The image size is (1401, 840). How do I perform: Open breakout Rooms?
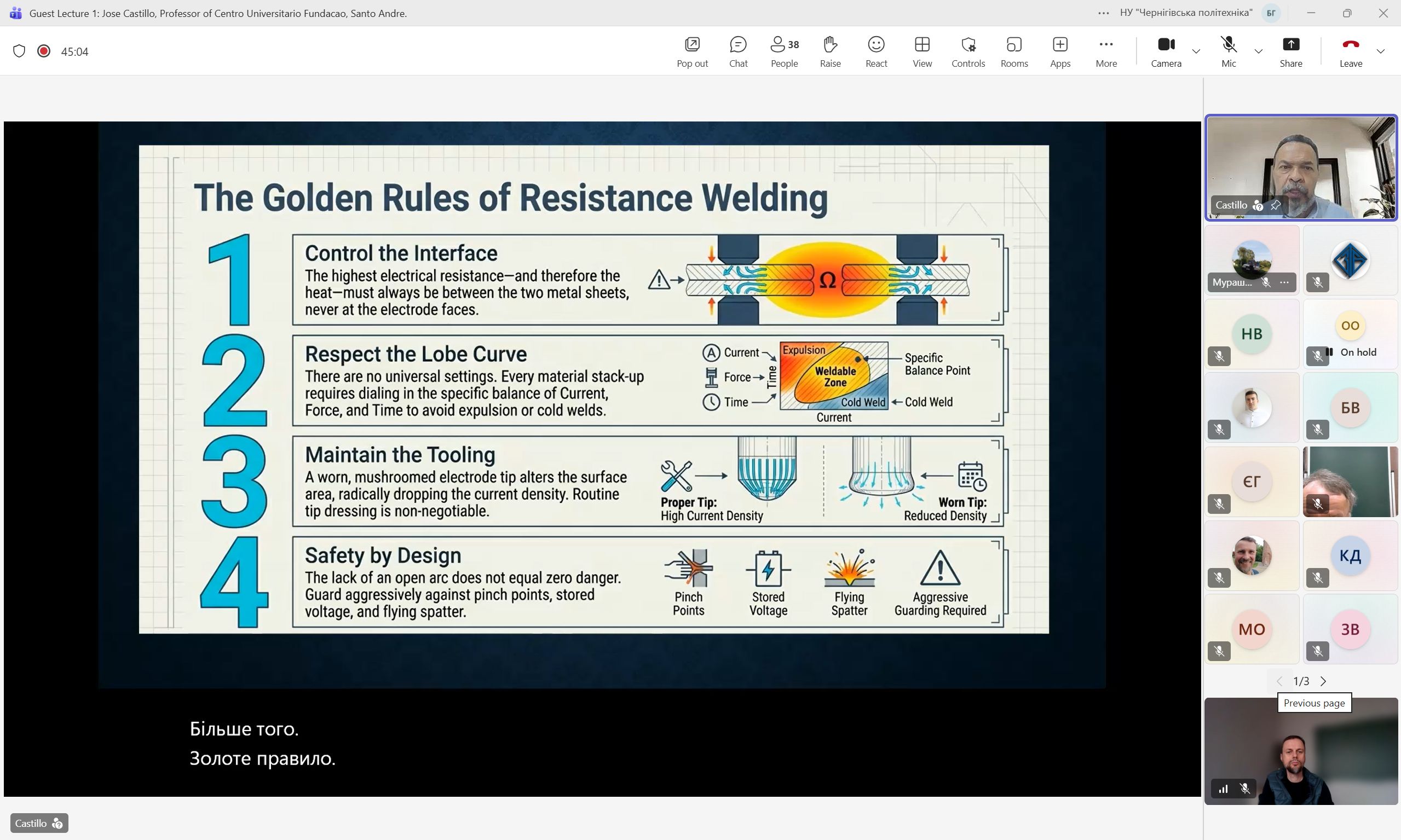click(x=1013, y=51)
